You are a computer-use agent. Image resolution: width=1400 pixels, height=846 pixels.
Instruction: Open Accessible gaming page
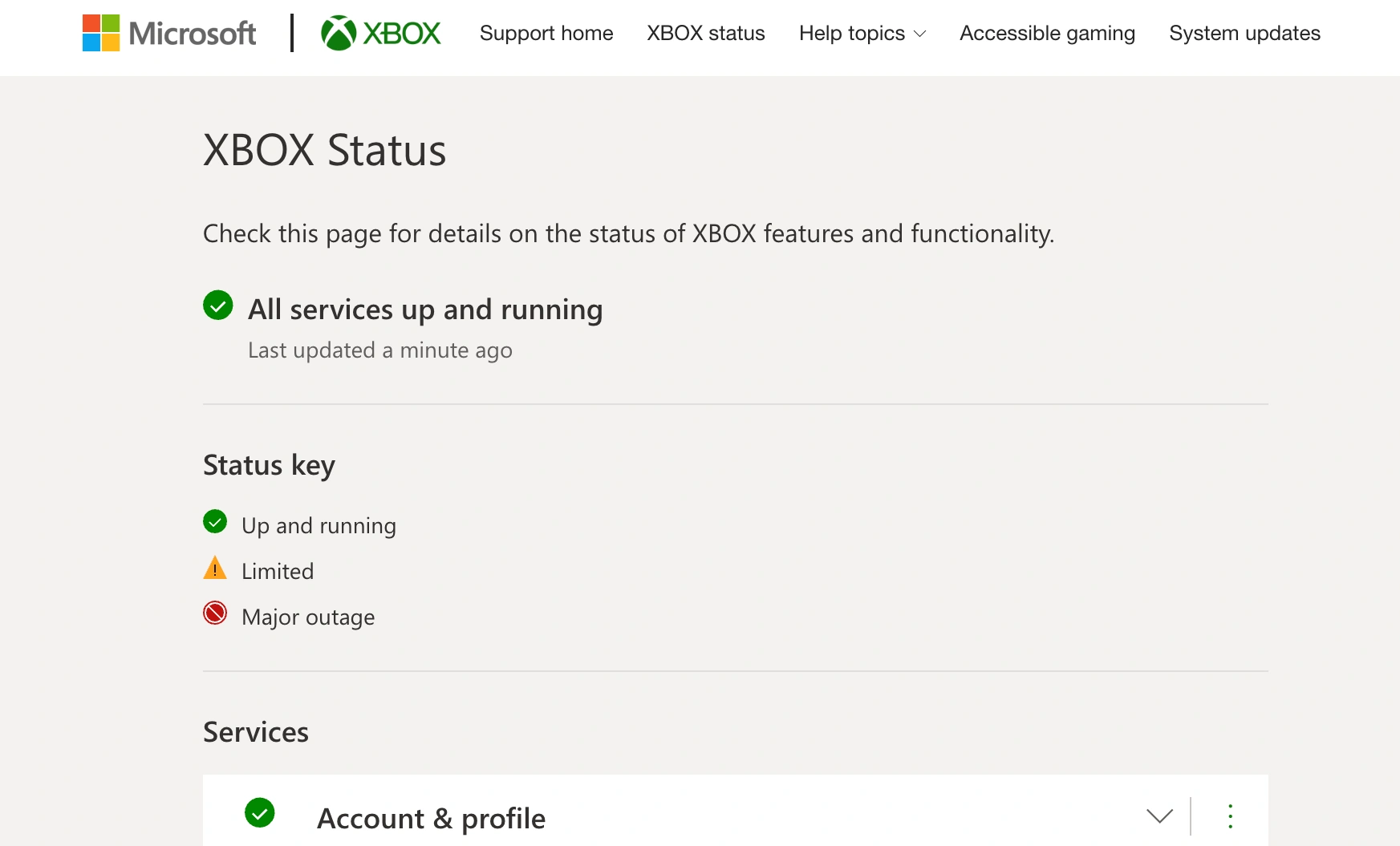tap(1047, 33)
